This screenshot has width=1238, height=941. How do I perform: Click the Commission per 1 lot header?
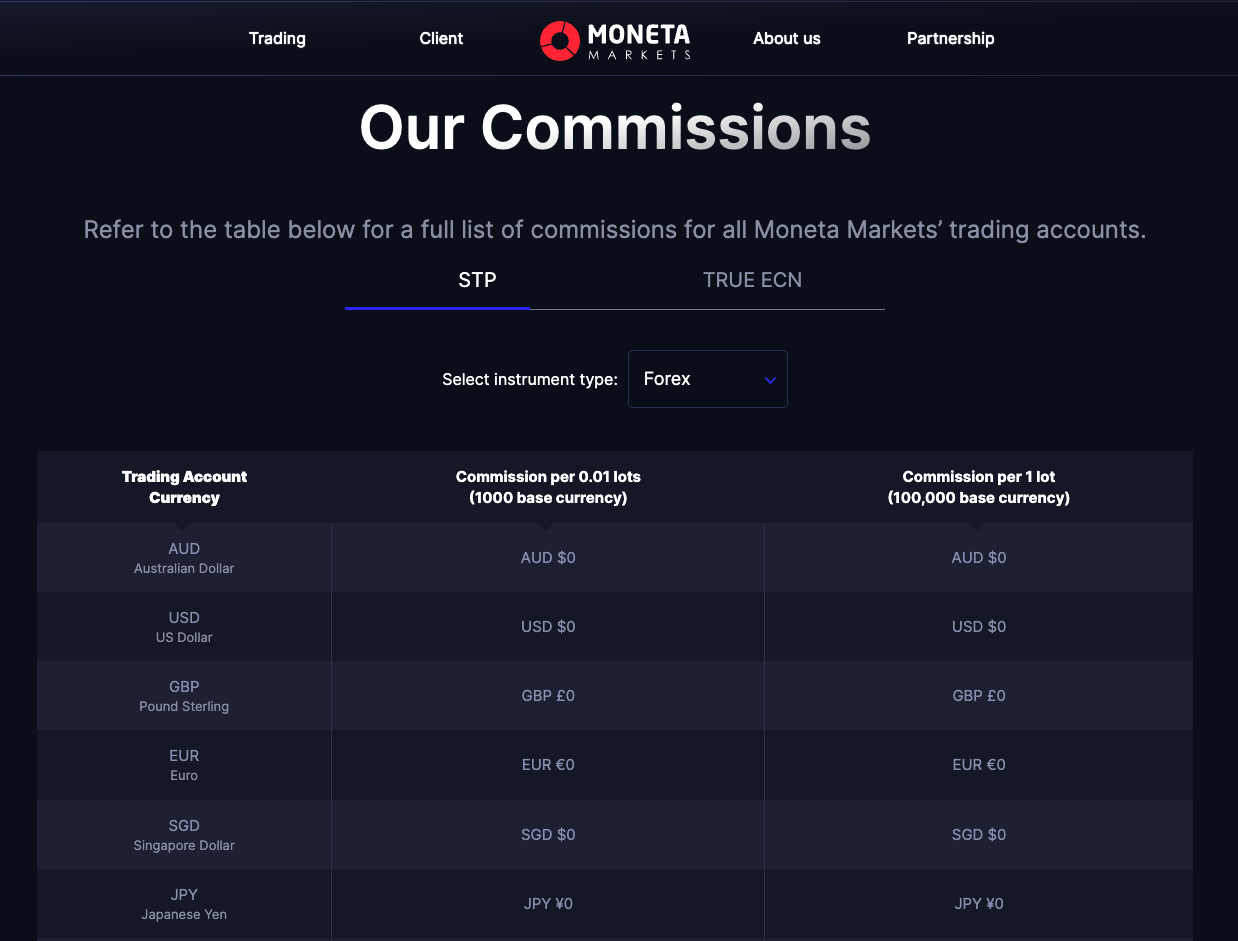[x=979, y=487]
